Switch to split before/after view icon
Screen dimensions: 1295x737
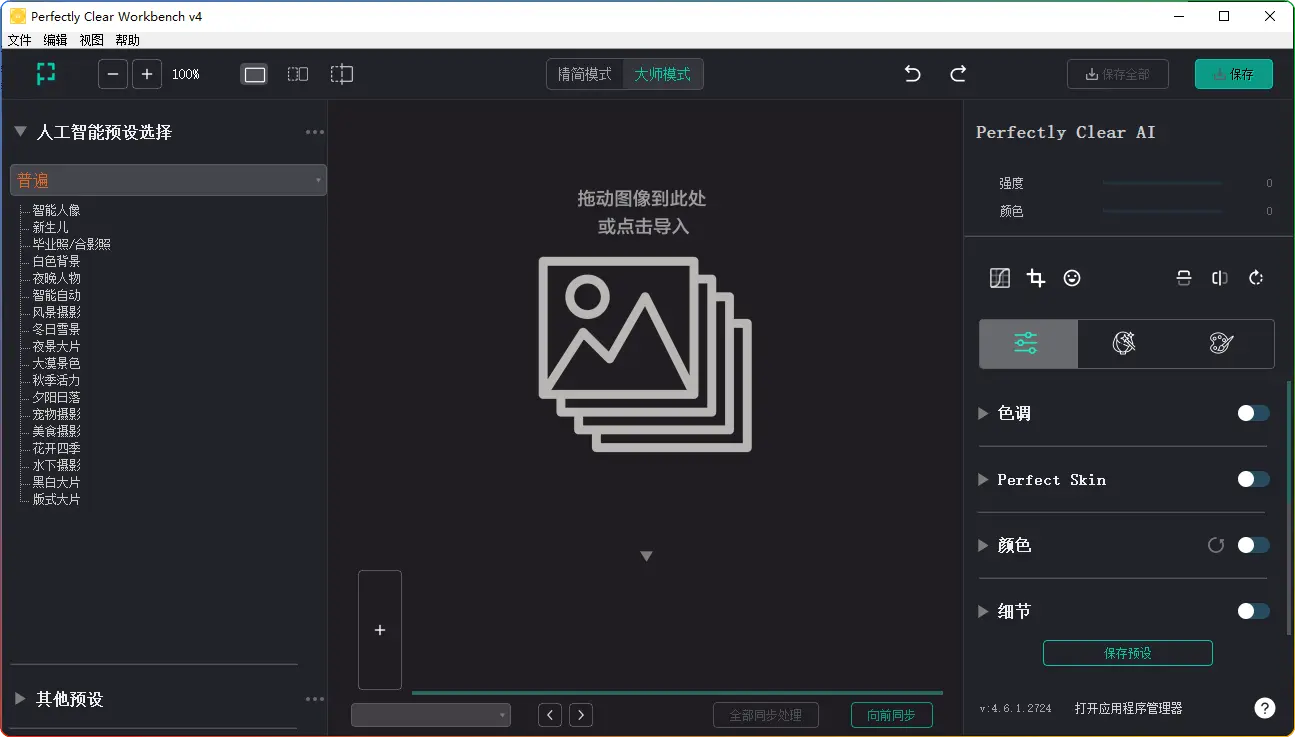(x=298, y=74)
